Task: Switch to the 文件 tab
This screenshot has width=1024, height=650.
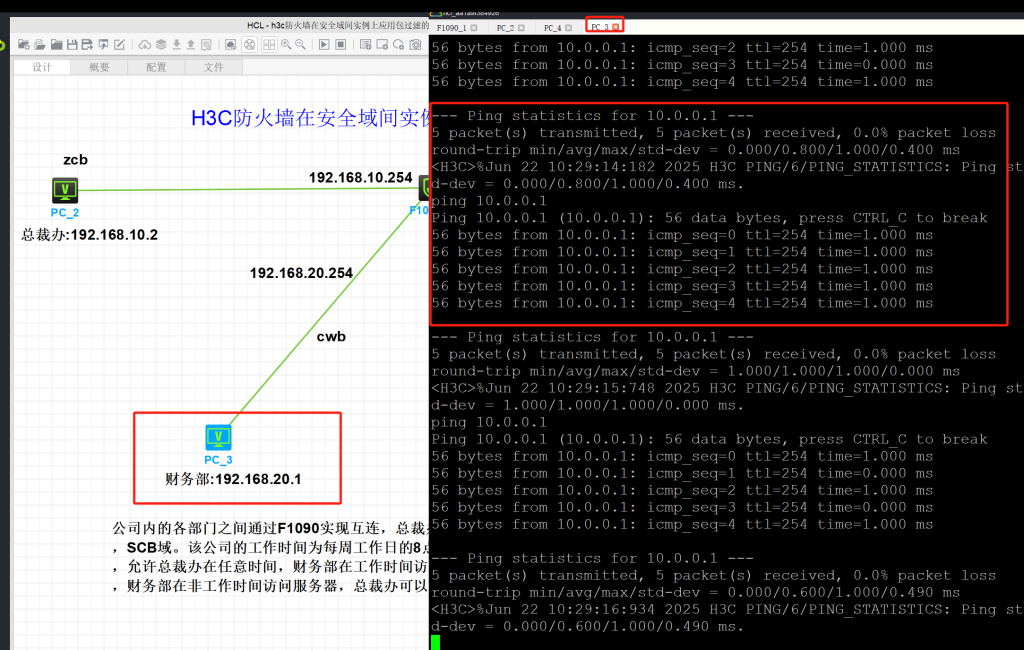Action: tap(214, 67)
